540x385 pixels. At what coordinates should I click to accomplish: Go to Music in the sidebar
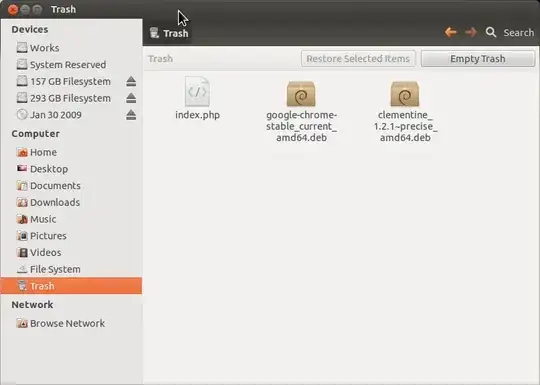pos(71,219)
